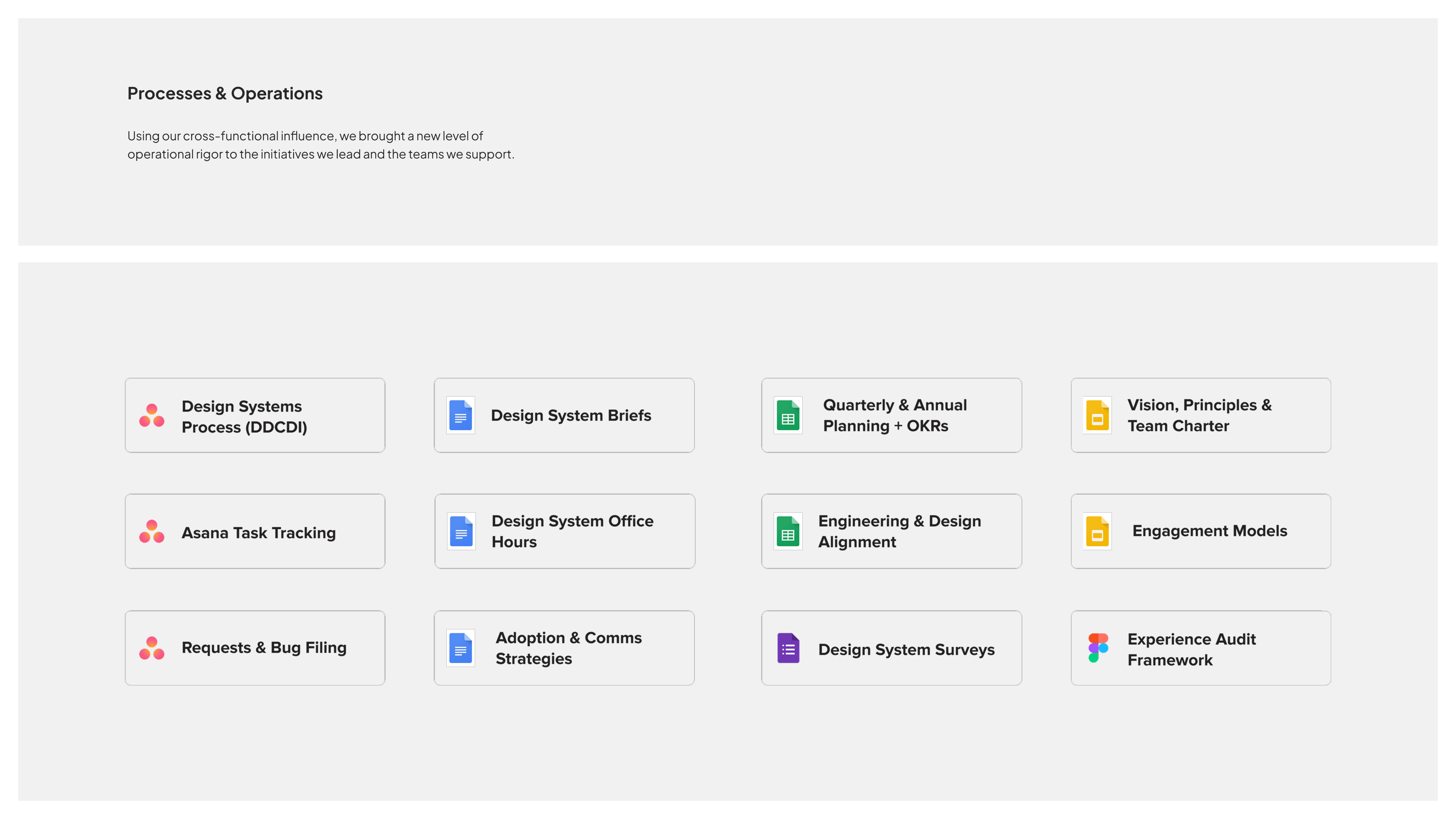Click the Figma icon for Experience Audit Framework
The width and height of the screenshot is (1456, 819).
pos(1098,648)
